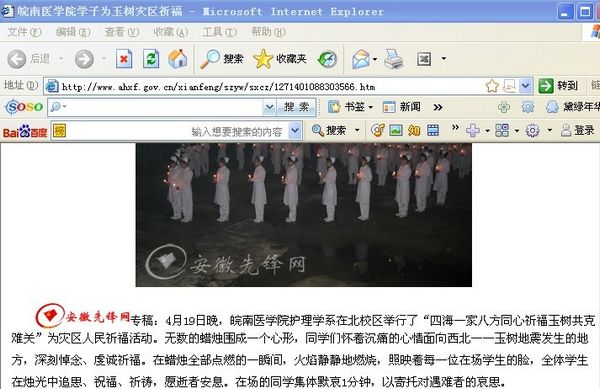
Task: Open the Baidu toolbar gear settings
Action: click(x=532, y=130)
